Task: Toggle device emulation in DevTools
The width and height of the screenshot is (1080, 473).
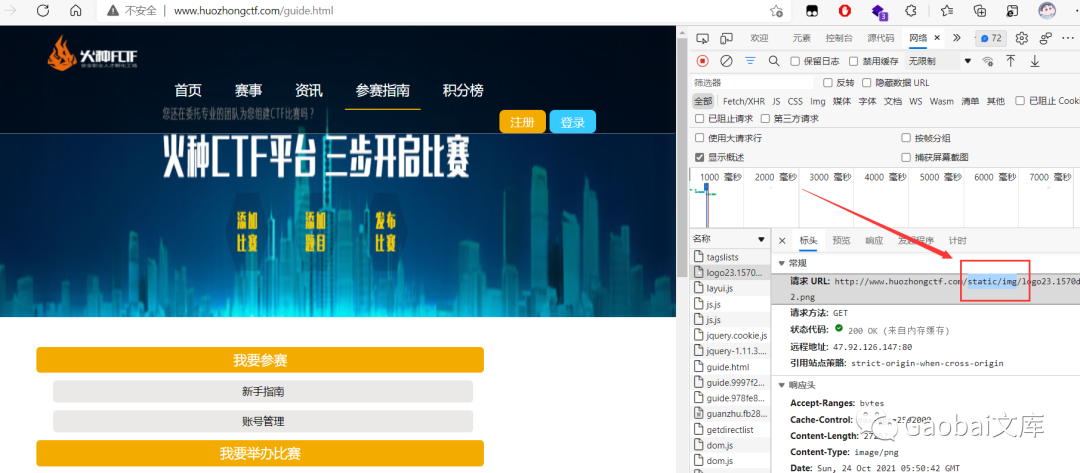Action: [726, 38]
